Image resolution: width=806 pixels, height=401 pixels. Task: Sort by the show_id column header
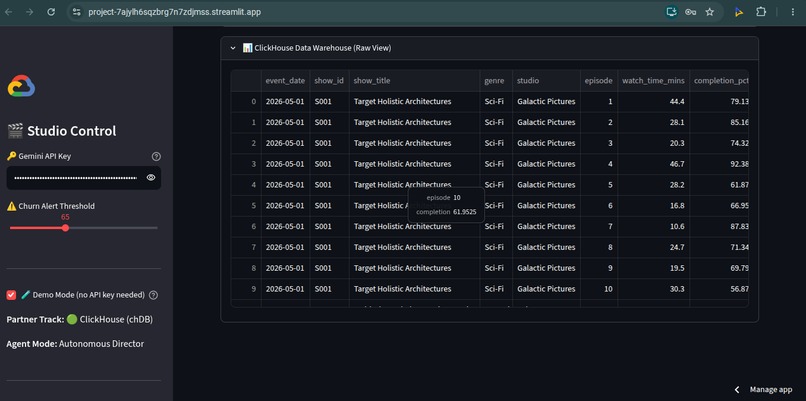pos(329,81)
